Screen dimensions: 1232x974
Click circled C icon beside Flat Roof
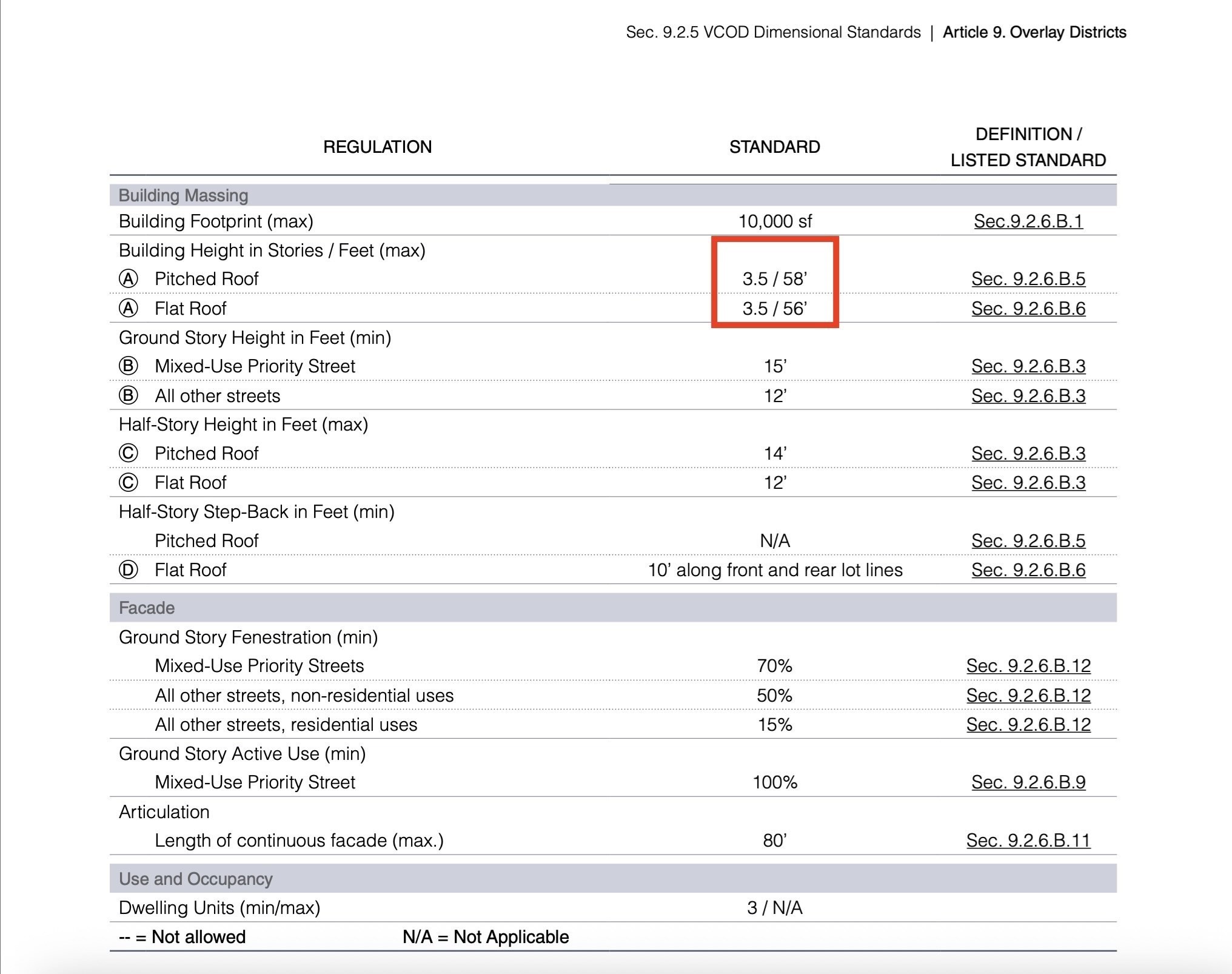click(128, 483)
